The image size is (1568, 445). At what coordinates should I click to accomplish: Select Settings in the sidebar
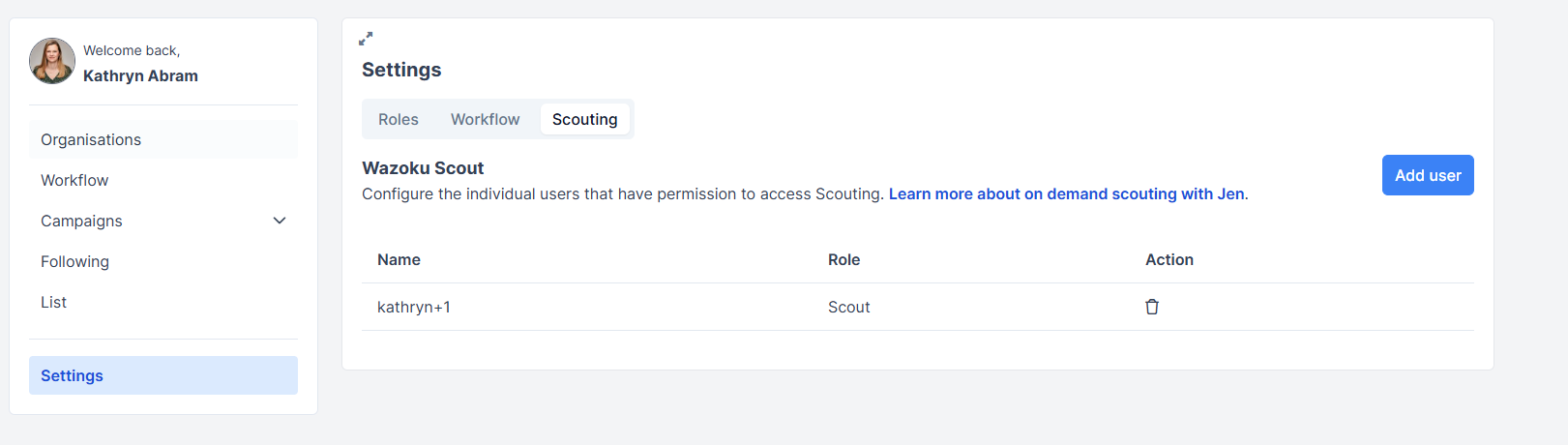pos(163,375)
